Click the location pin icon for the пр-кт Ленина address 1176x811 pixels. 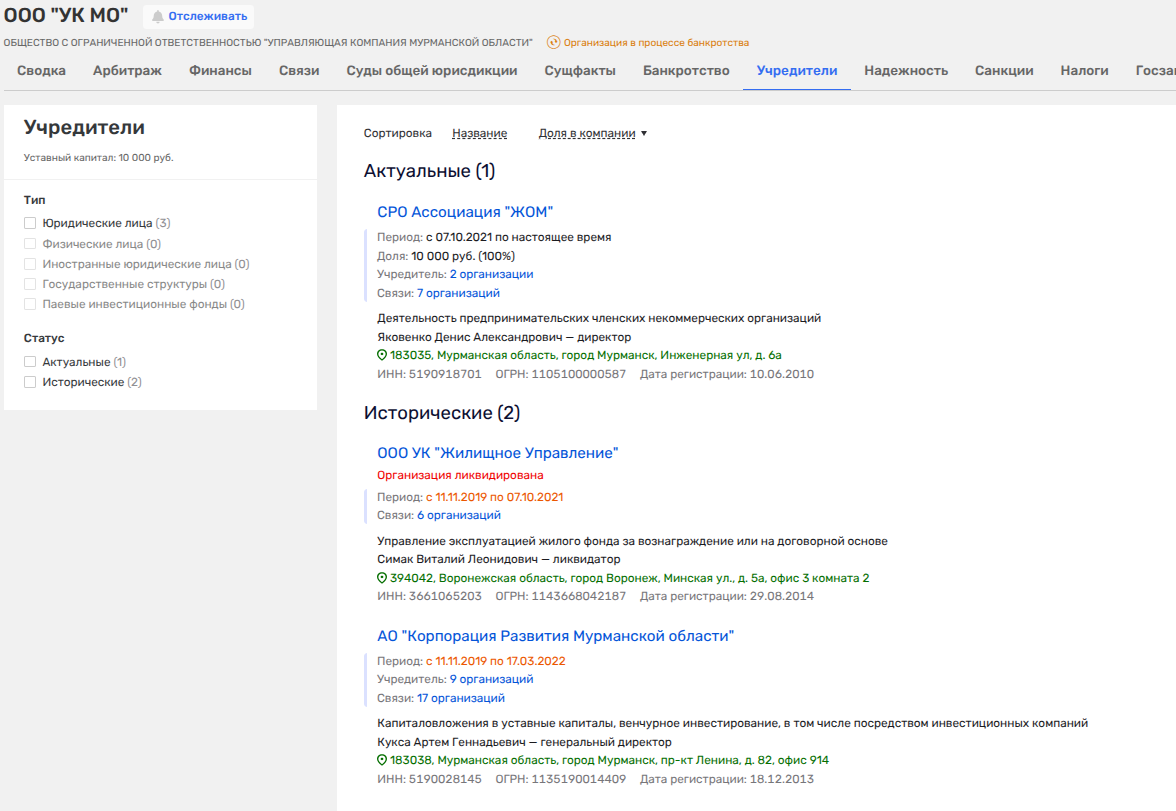point(382,760)
